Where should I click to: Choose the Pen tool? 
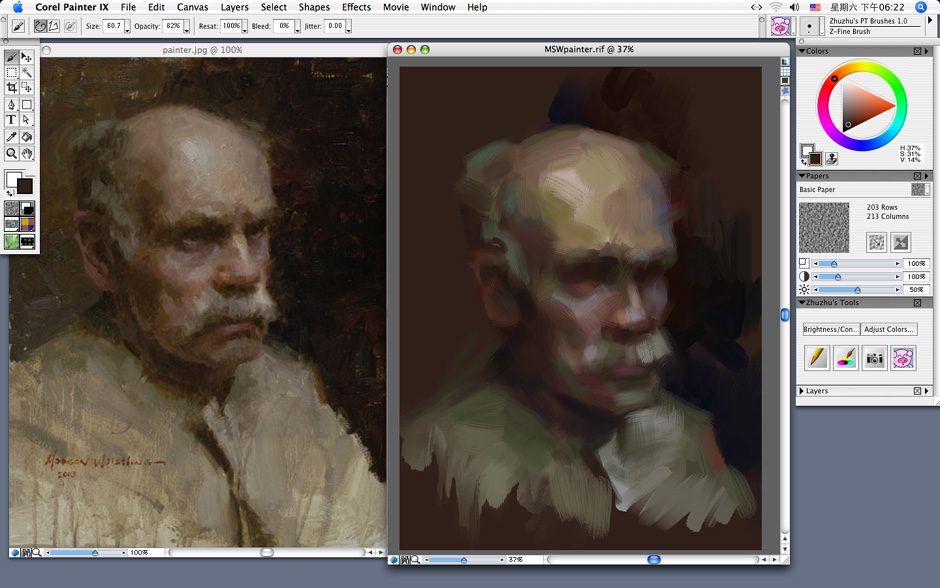11,104
